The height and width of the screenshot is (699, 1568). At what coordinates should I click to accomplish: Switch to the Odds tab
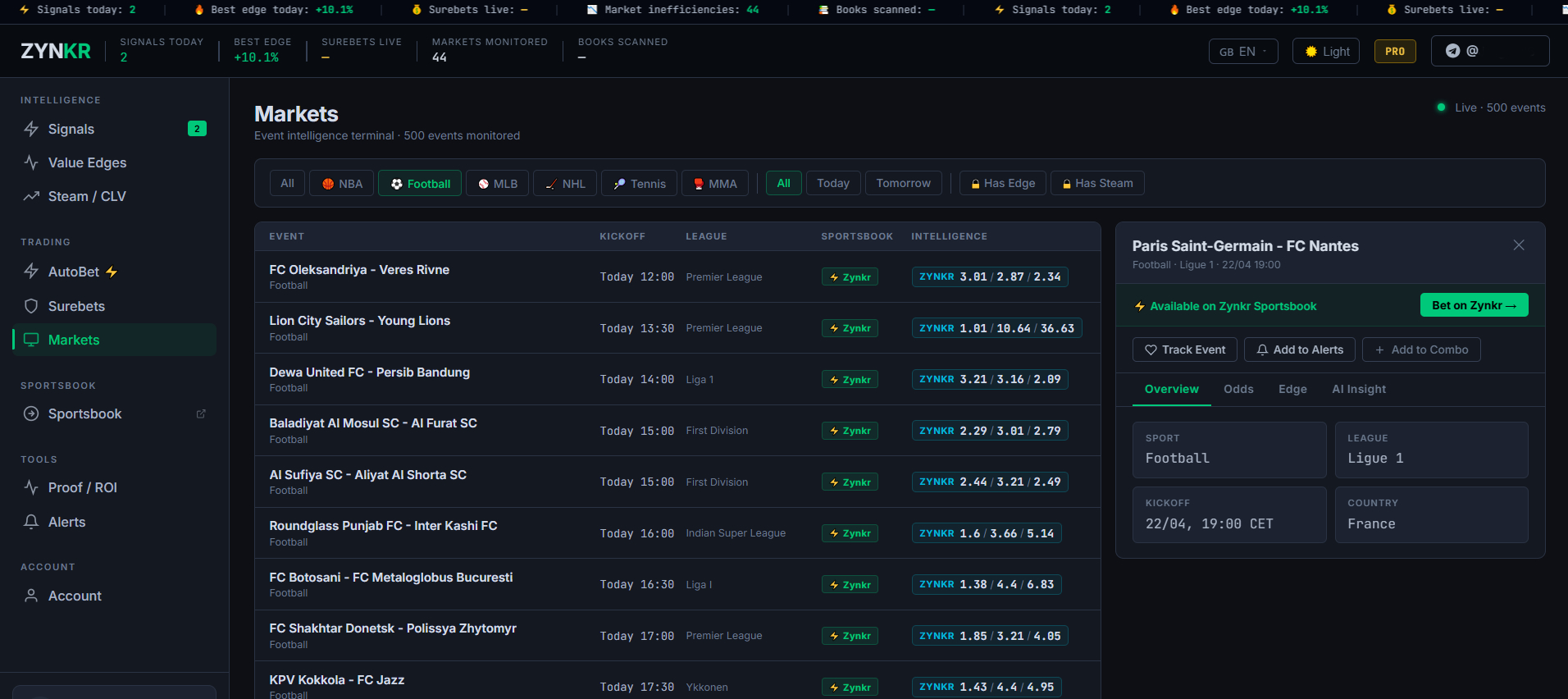pos(1238,389)
